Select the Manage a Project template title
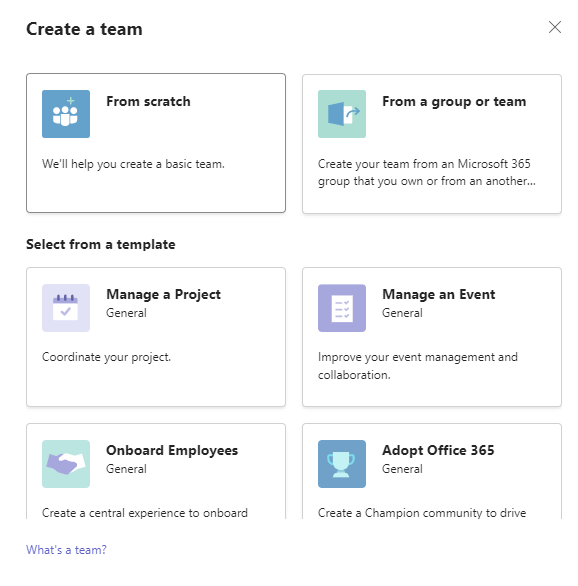The height and width of the screenshot is (586, 578). point(163,294)
